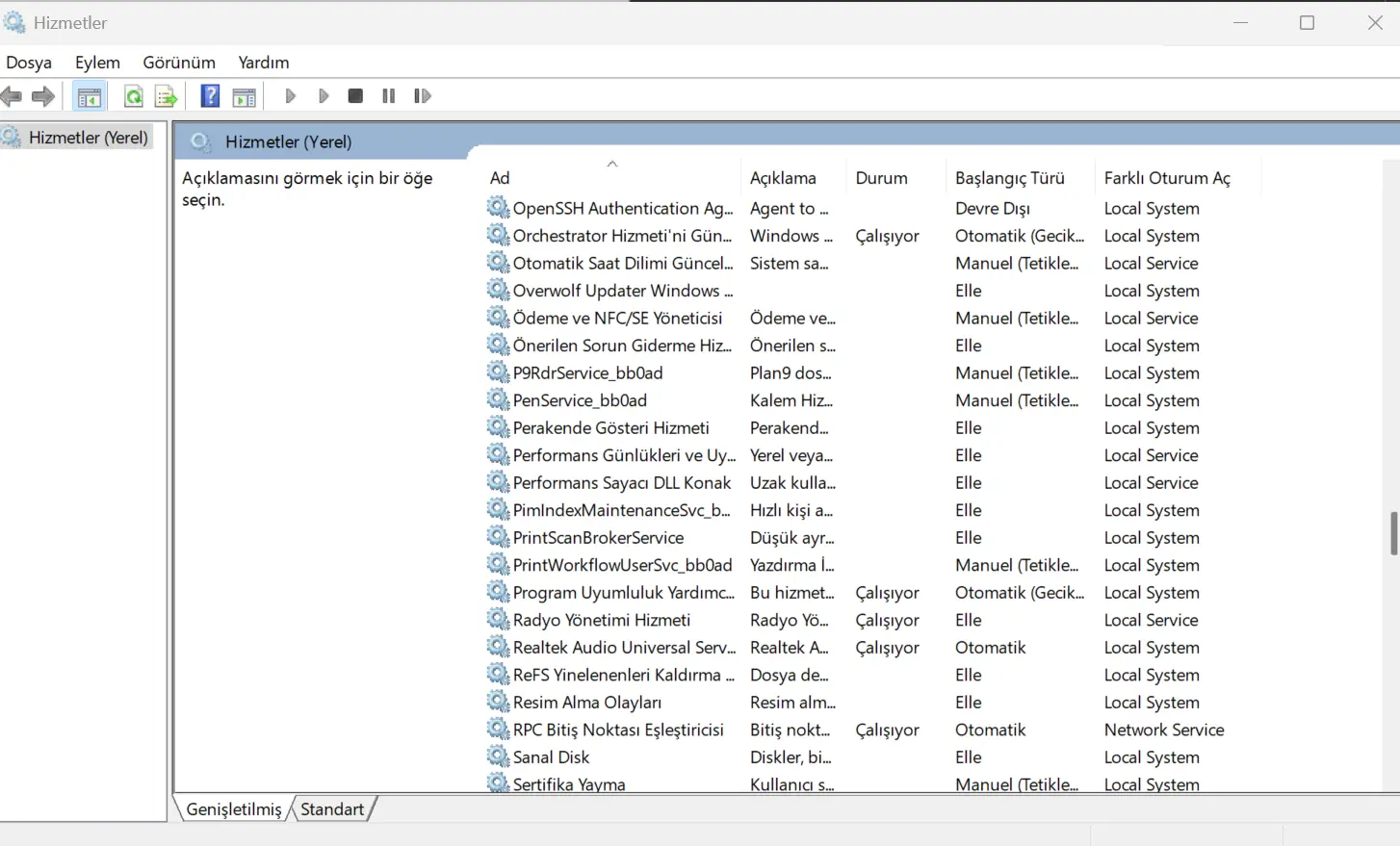Screen dimensions: 1400x846
Task: Click the 'Çalışıyor' status in the Orchestrator row
Action: point(887,236)
